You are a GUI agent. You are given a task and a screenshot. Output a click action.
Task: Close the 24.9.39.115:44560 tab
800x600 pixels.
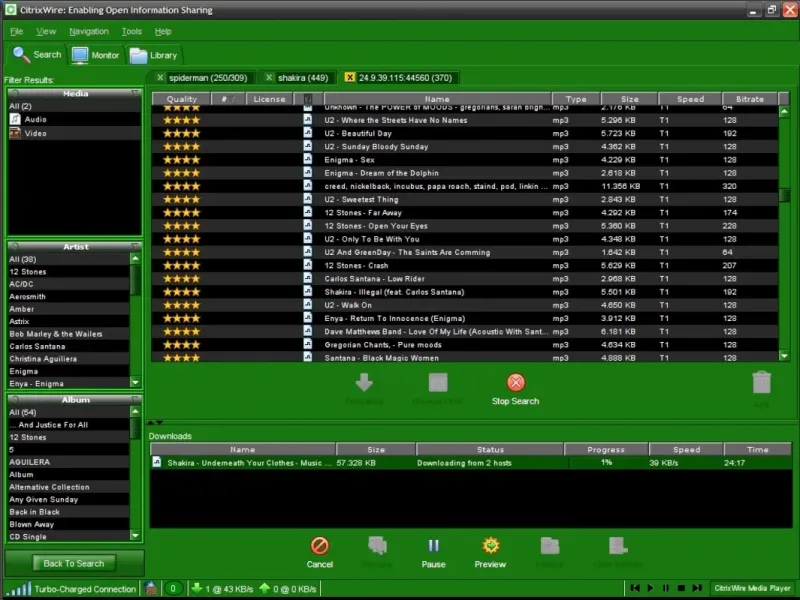click(x=349, y=78)
